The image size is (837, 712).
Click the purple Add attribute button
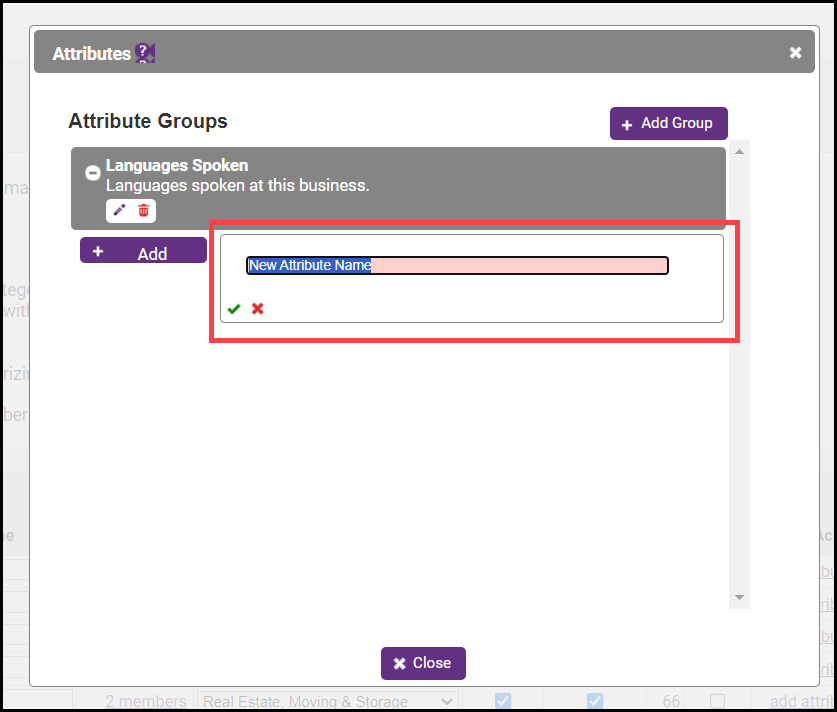click(x=143, y=252)
